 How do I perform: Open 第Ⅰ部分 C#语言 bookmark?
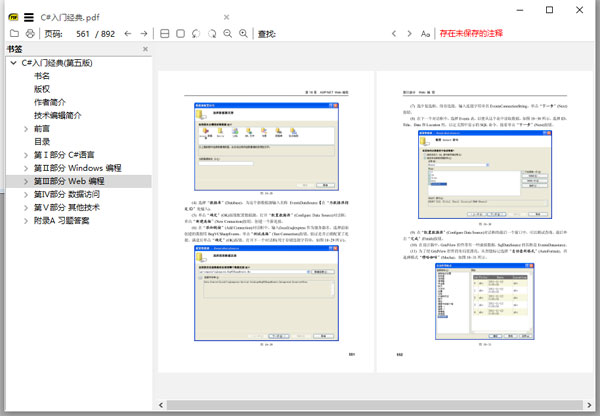[x=64, y=155]
